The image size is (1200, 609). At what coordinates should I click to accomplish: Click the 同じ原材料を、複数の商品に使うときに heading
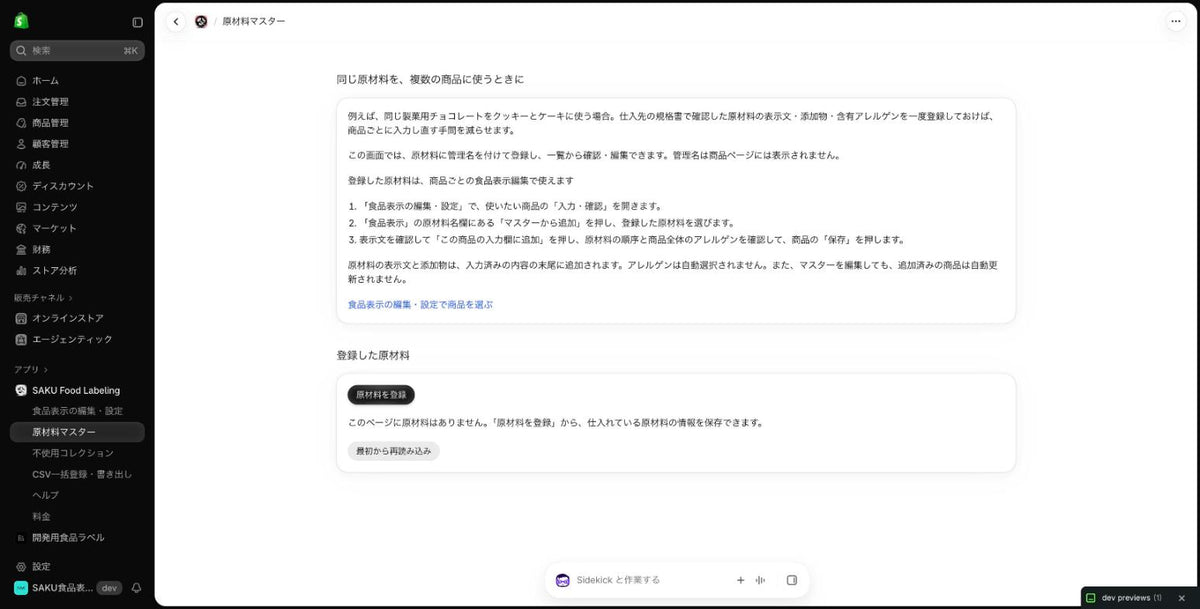click(x=430, y=79)
